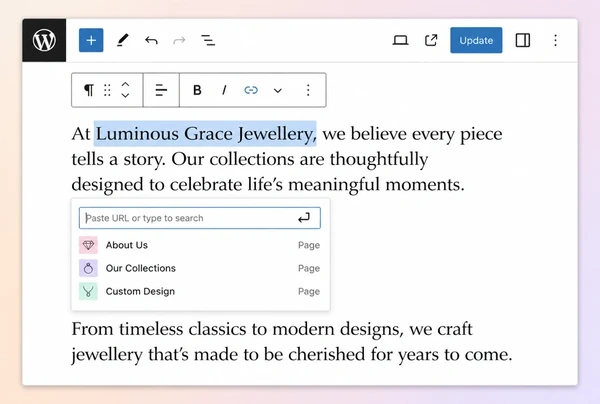The width and height of the screenshot is (600, 404).
Task: Click the Paste URL search field
Action: pyautogui.click(x=200, y=218)
